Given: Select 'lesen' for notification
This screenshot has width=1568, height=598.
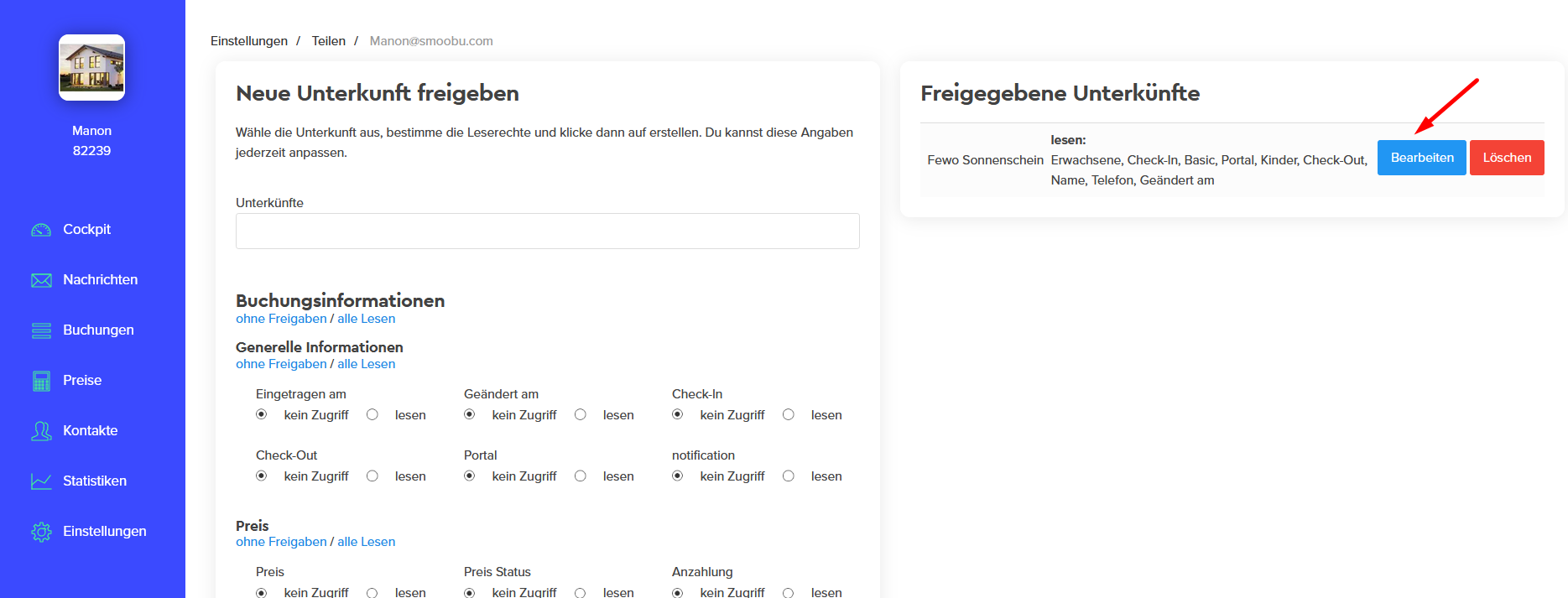Looking at the screenshot, I should click(x=789, y=476).
